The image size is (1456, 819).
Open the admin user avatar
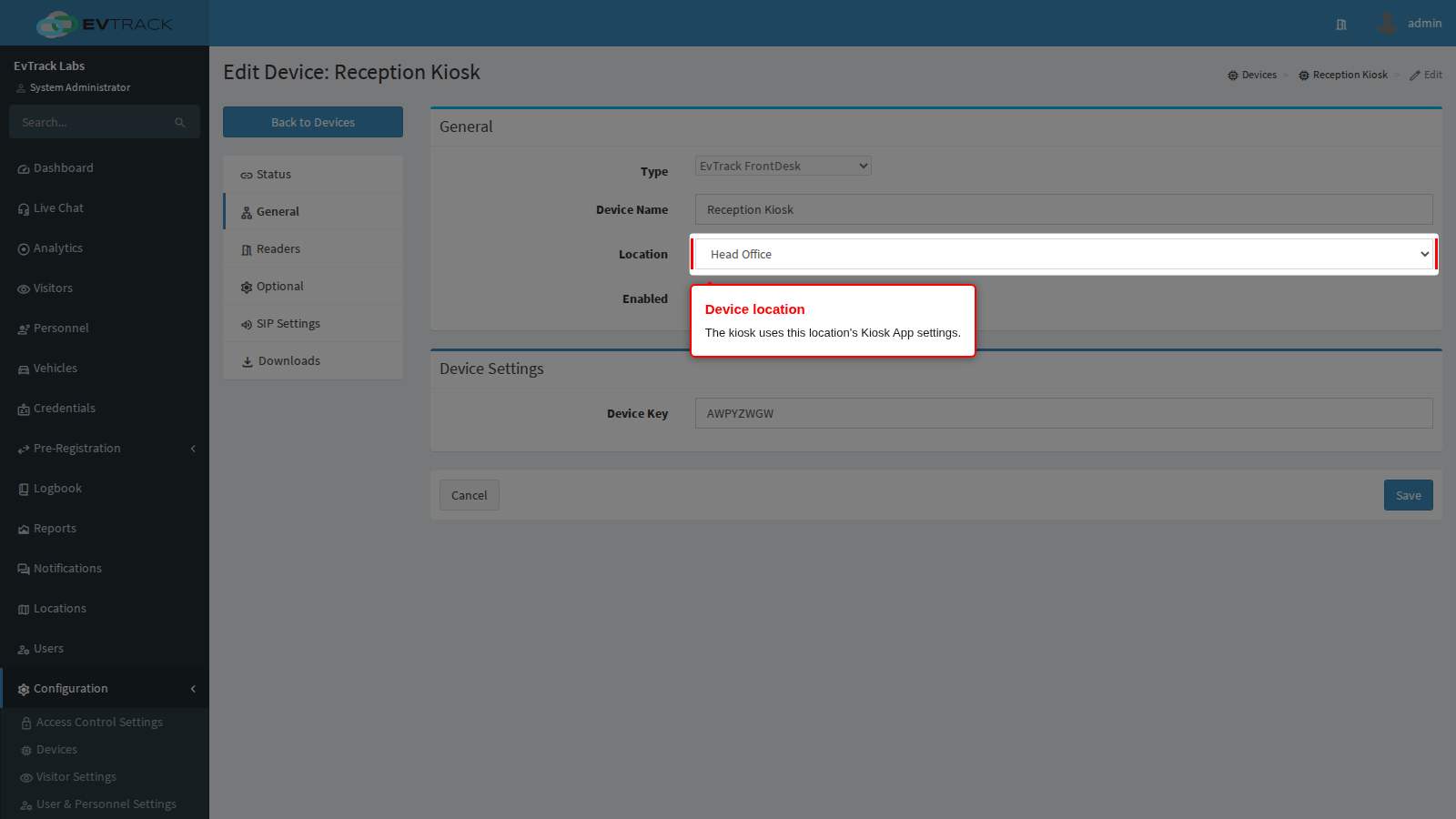click(1387, 24)
